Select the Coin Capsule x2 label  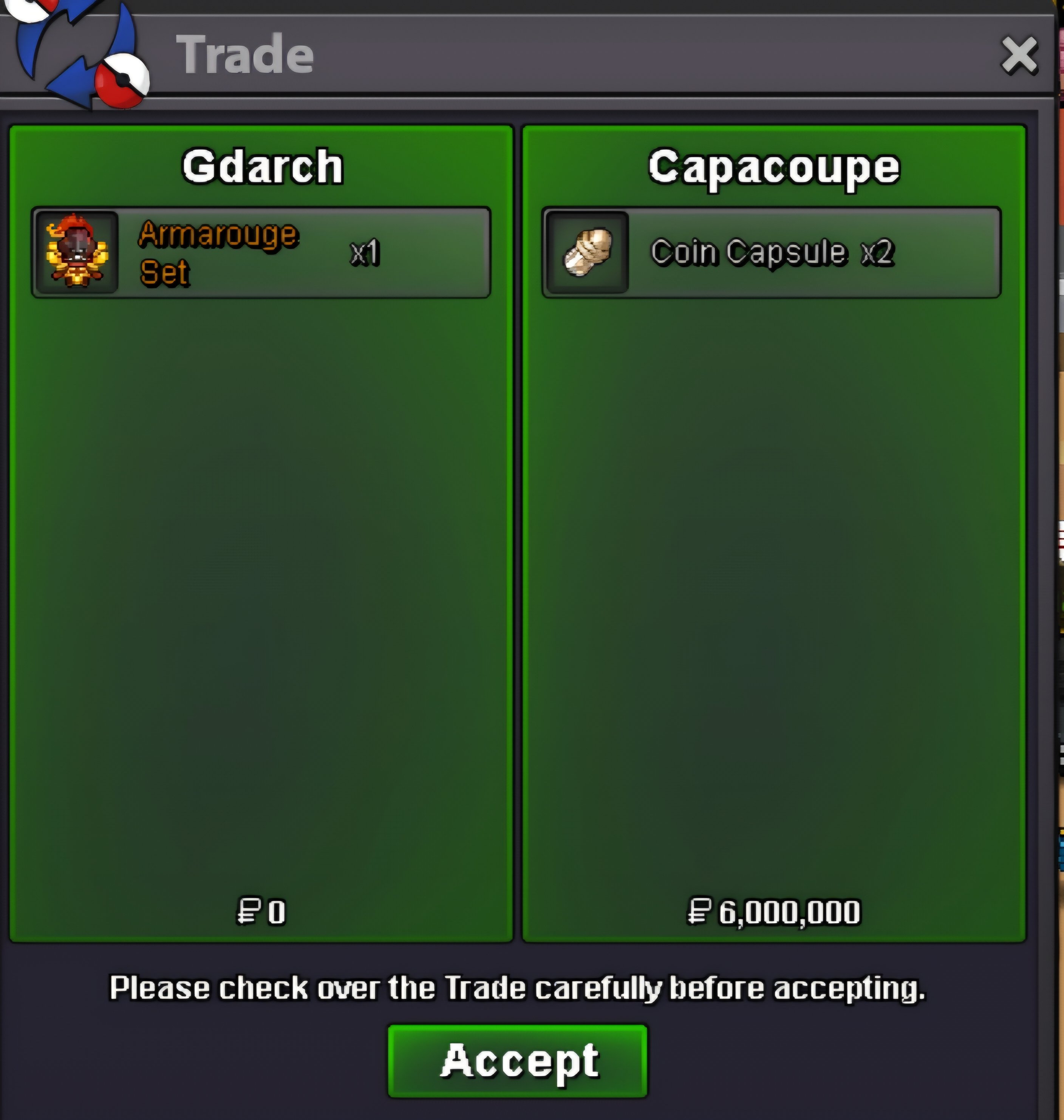772,252
